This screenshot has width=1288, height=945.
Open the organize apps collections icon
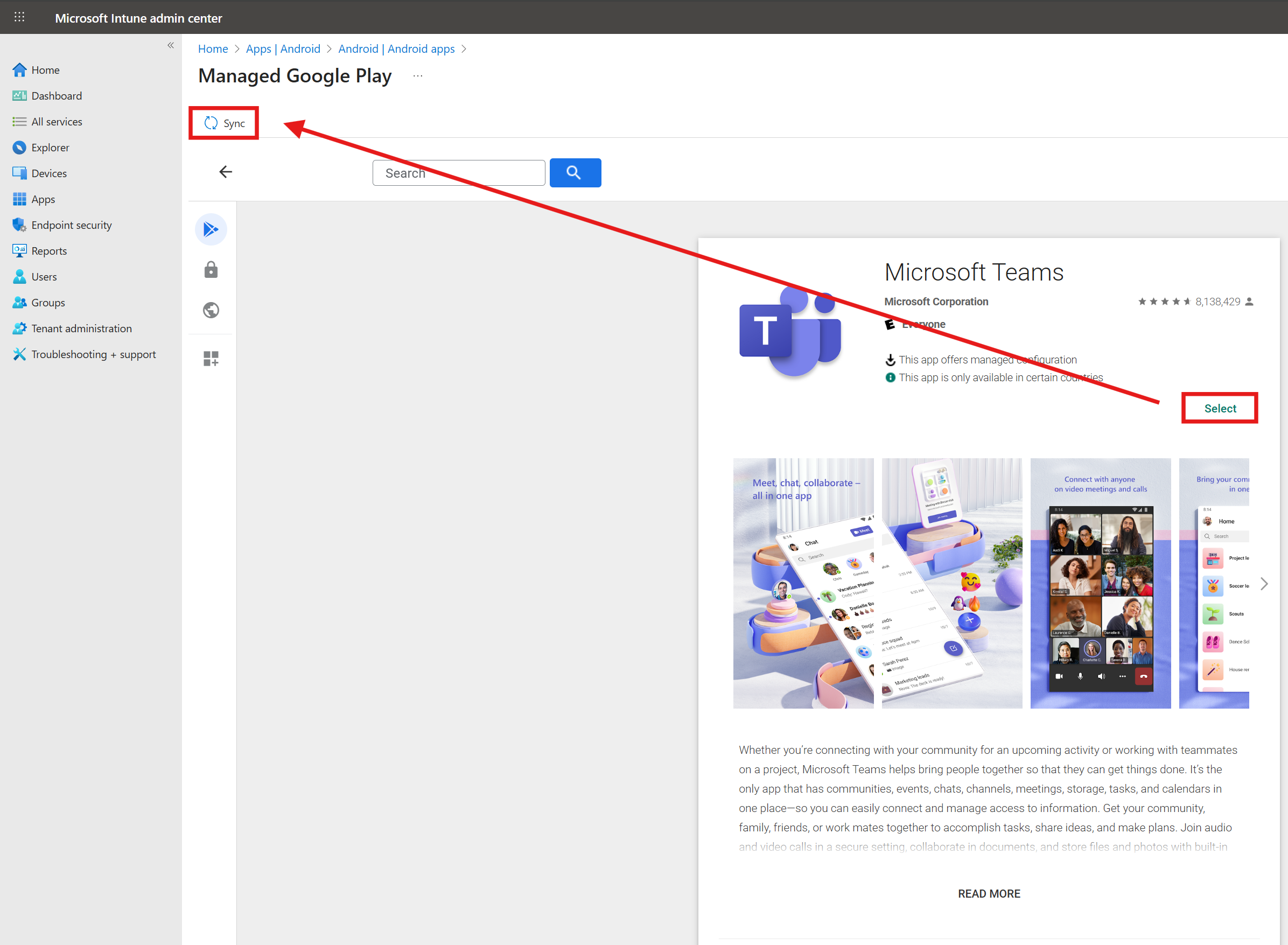[x=211, y=359]
